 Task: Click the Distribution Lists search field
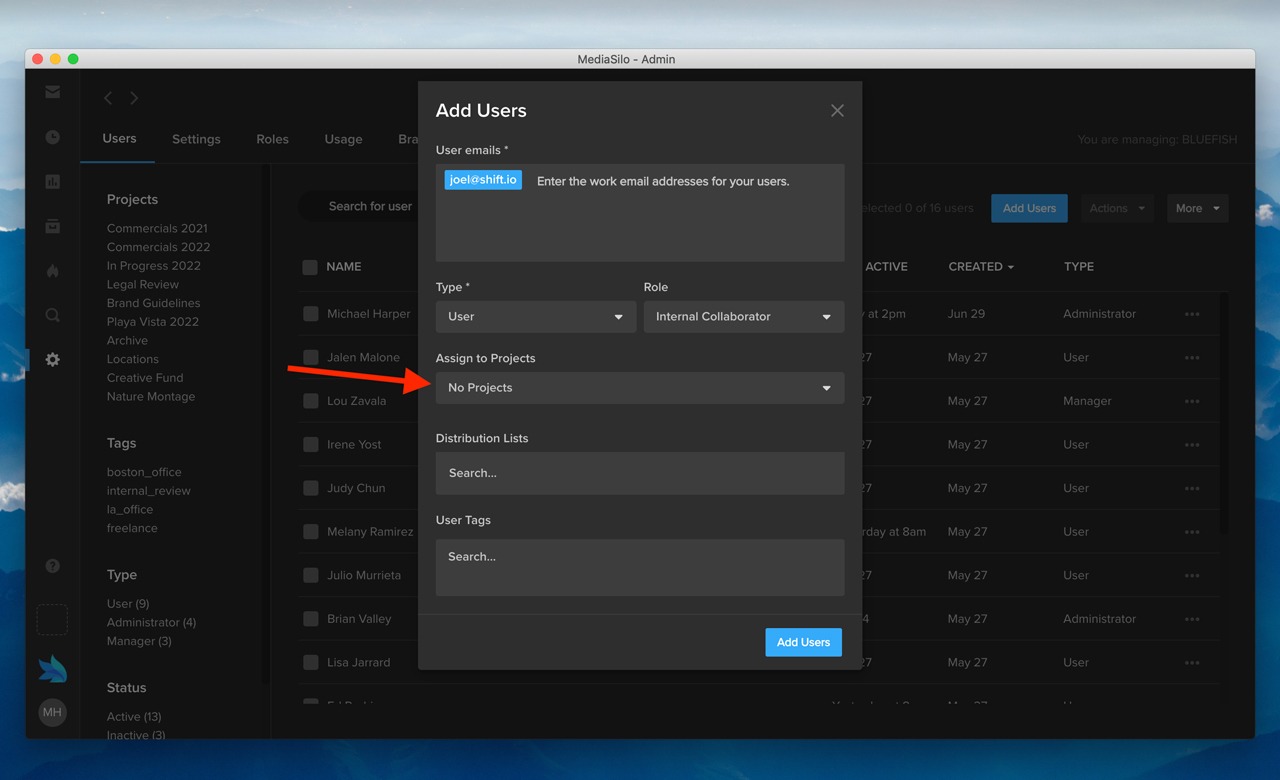639,473
